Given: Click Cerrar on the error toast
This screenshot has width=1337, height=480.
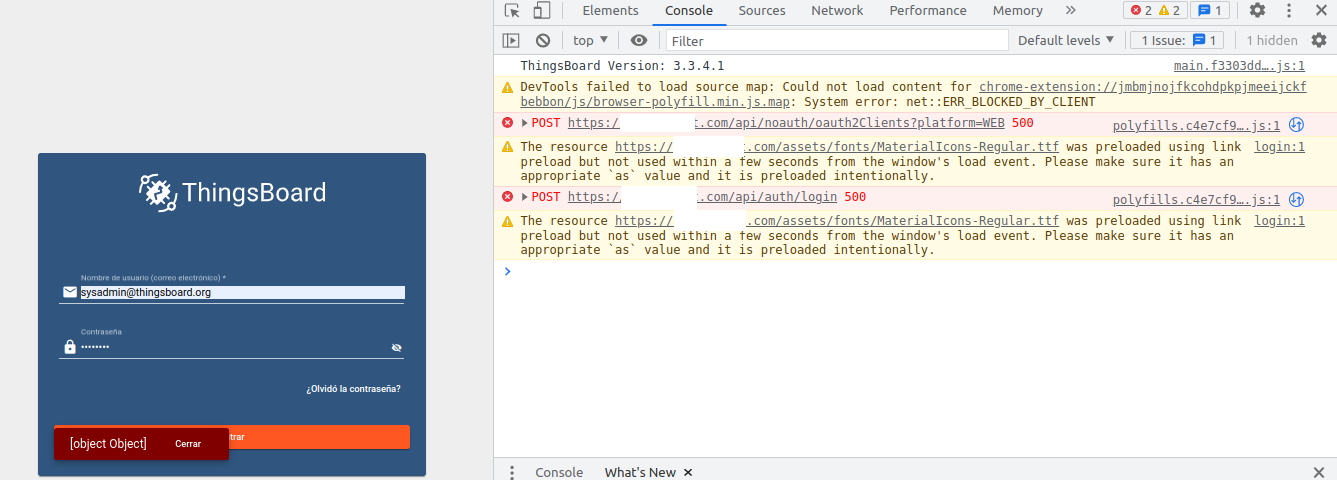Looking at the screenshot, I should (x=188, y=444).
